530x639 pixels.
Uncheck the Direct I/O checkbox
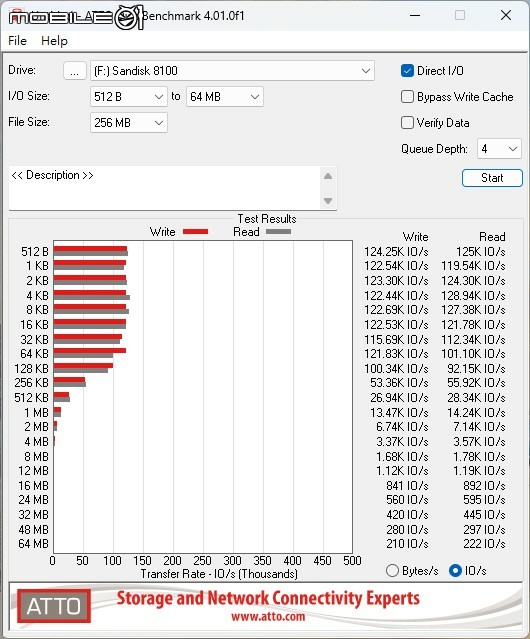407,71
